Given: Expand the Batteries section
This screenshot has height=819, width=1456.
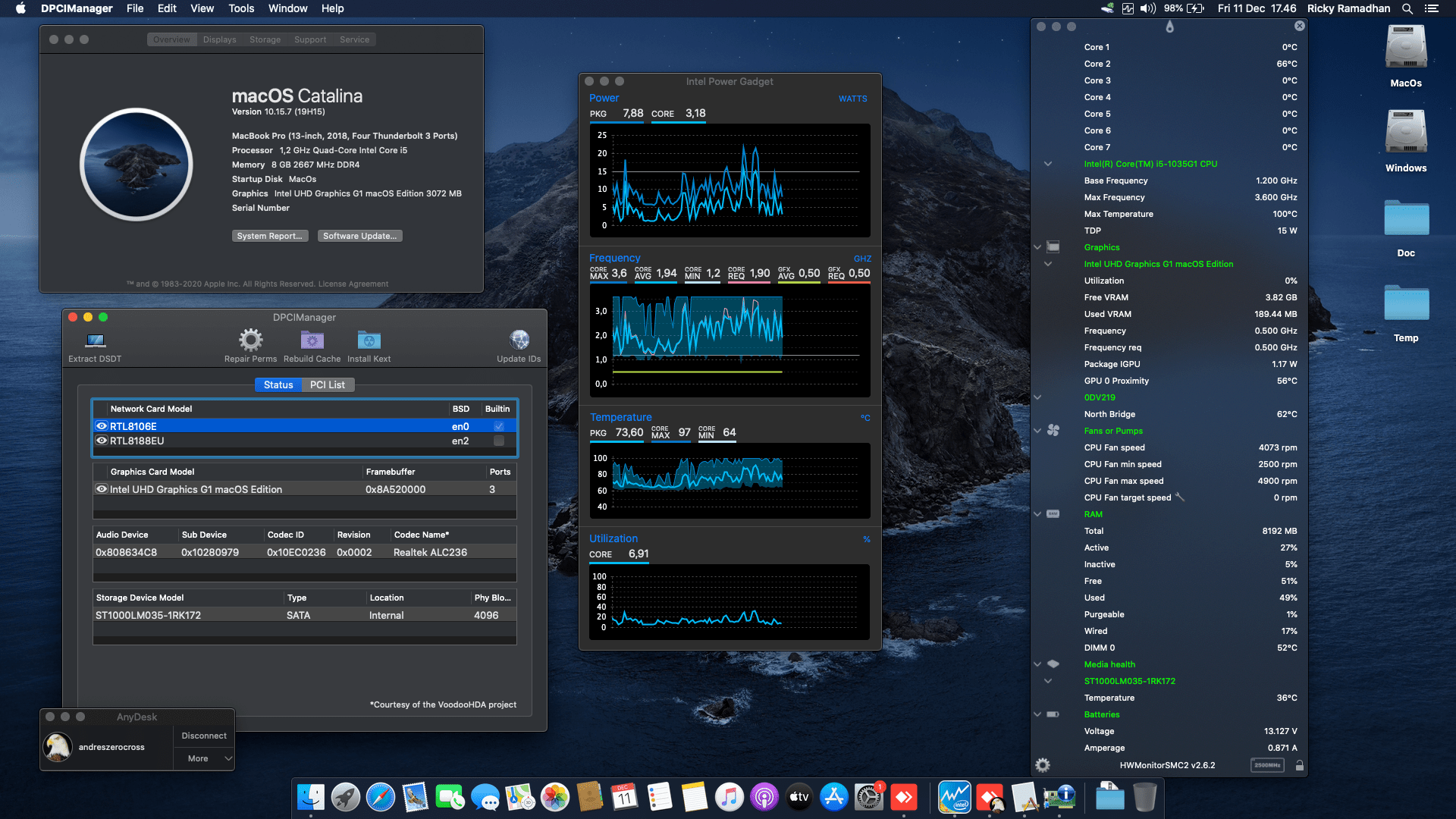Looking at the screenshot, I should coord(1037,714).
